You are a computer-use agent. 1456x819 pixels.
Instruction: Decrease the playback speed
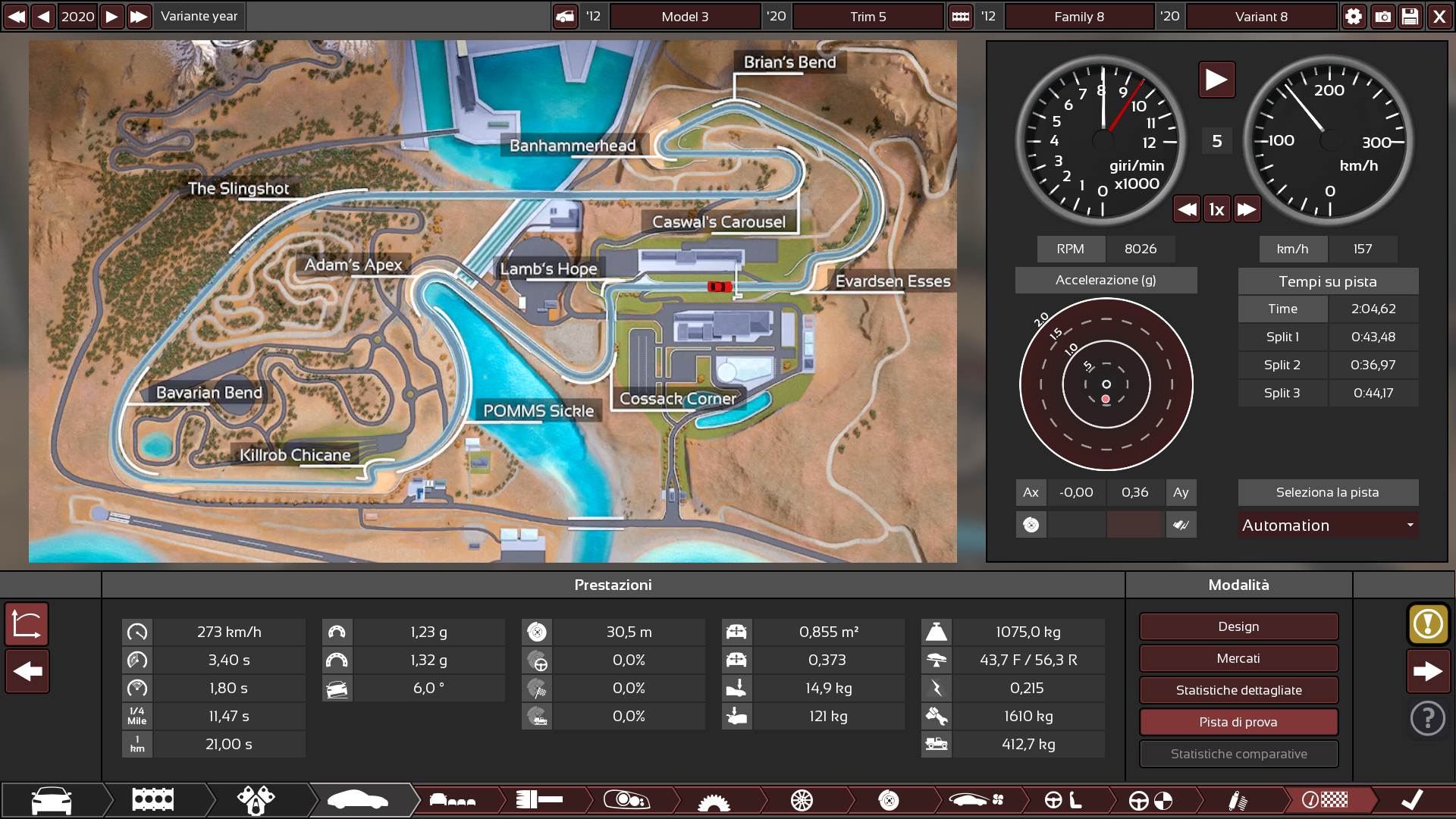coord(1187,209)
